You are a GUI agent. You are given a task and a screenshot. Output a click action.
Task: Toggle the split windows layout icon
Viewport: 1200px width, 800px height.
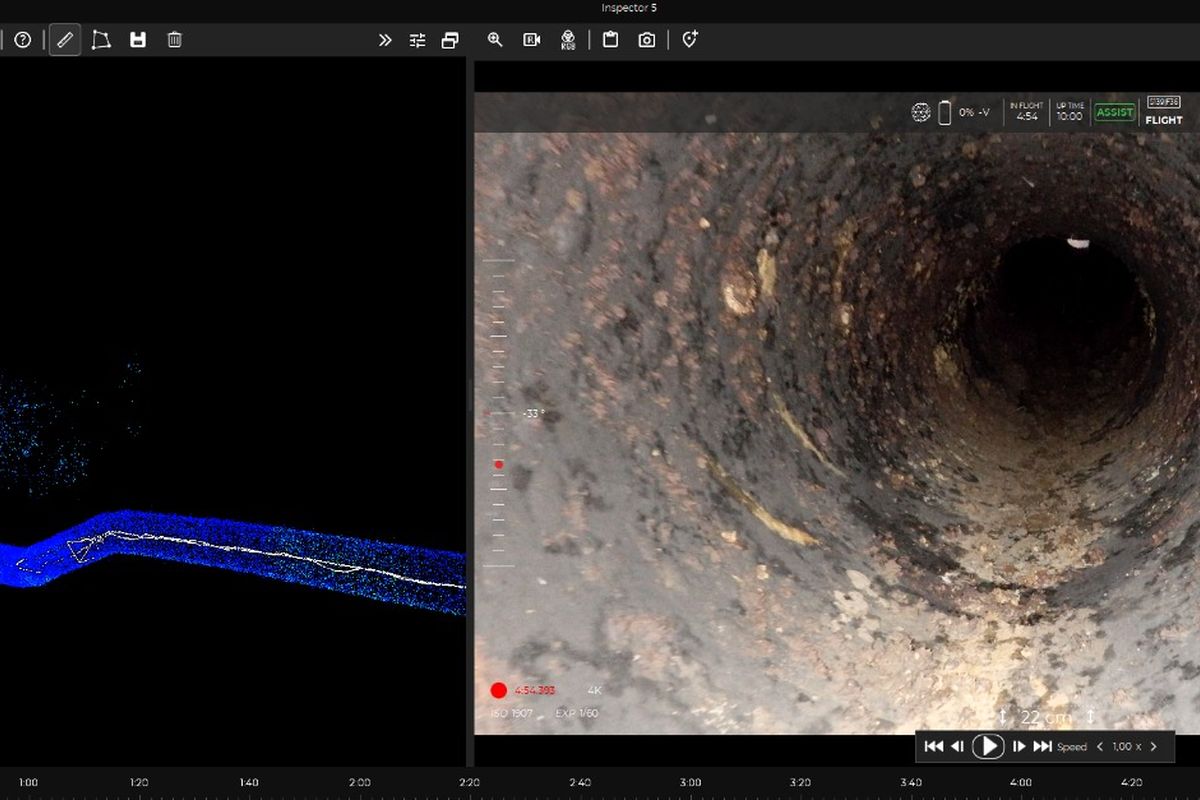click(x=450, y=40)
